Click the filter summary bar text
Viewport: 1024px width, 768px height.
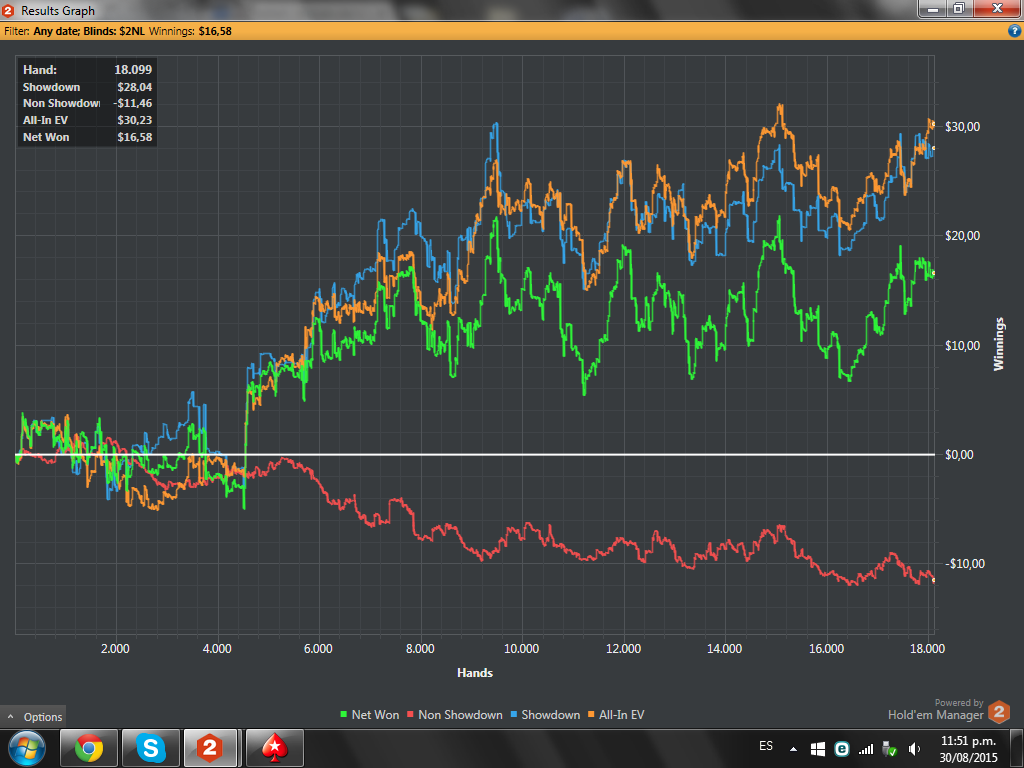(x=118, y=31)
